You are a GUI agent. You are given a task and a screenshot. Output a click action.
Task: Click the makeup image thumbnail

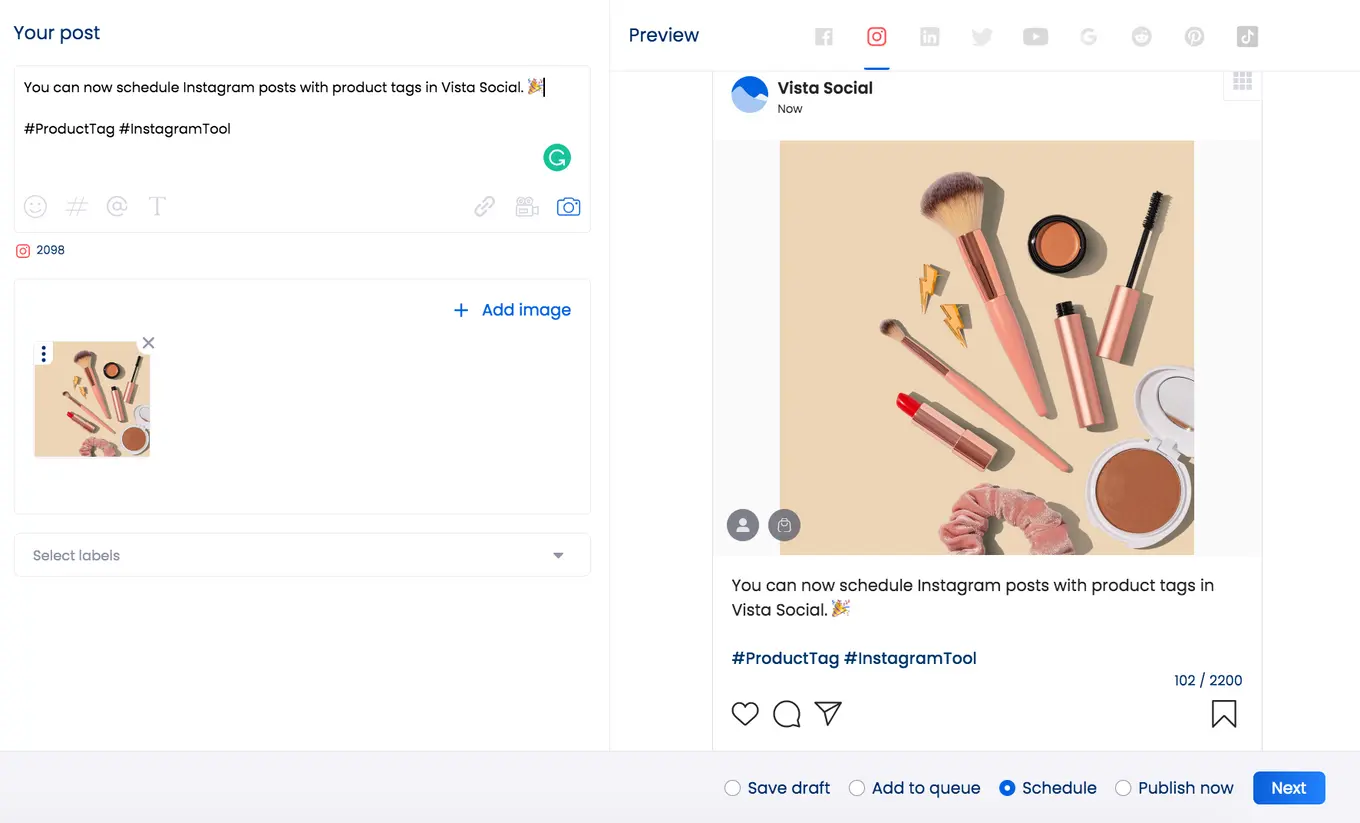[92, 398]
